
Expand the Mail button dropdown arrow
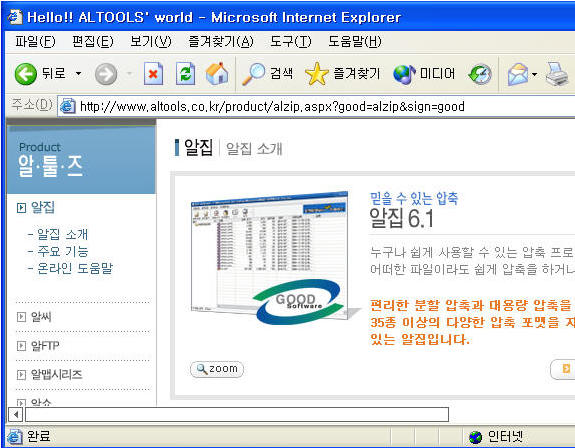(534, 74)
